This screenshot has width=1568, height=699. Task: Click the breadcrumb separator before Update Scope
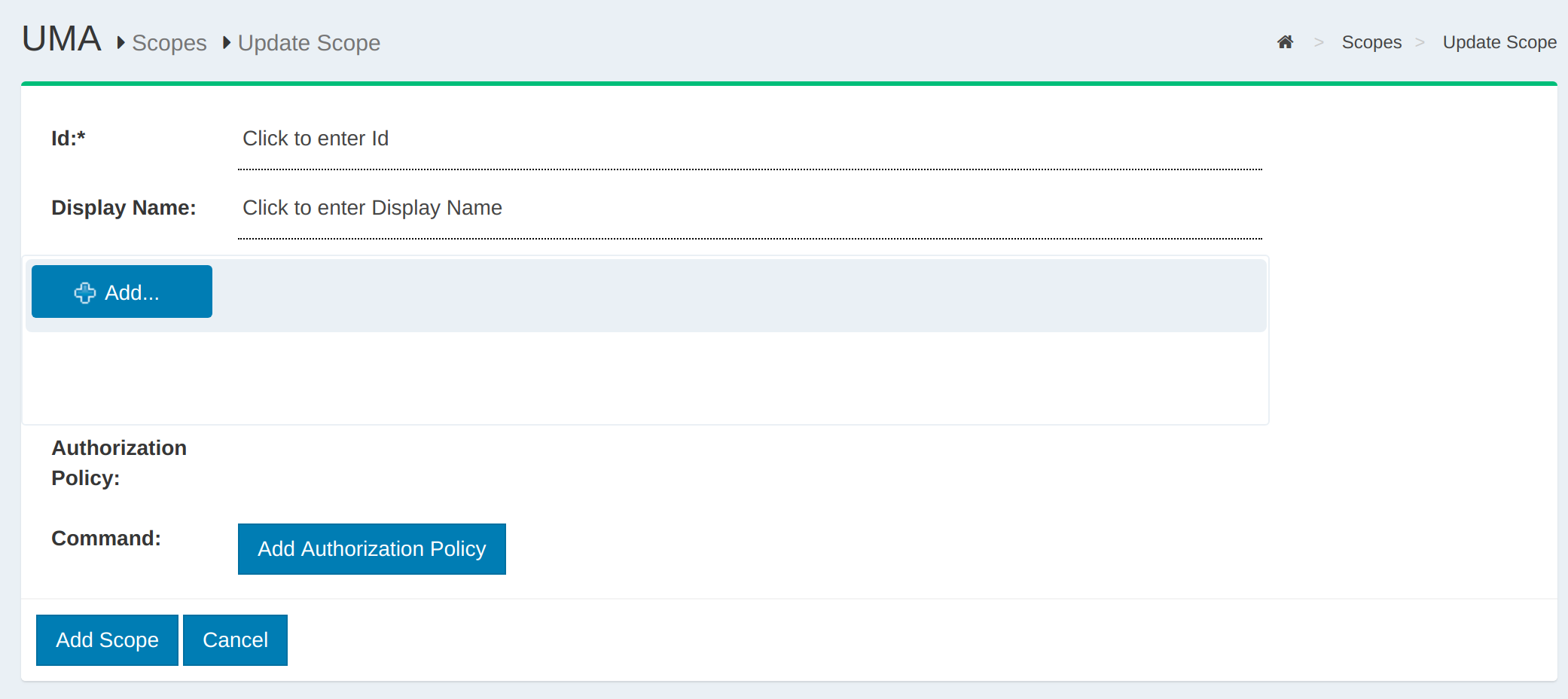pos(1420,42)
